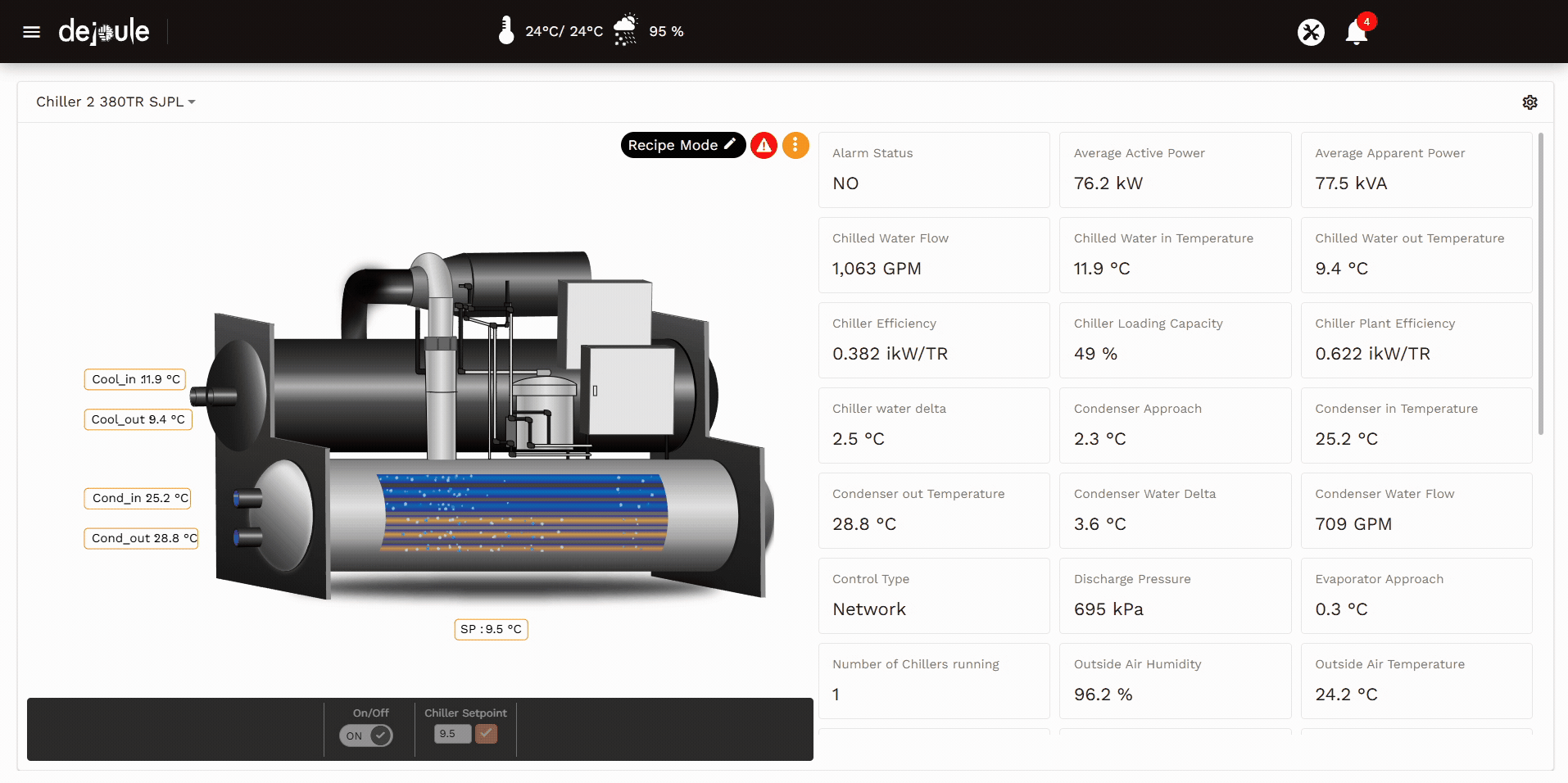Open the settings gear for chiller page
1568x783 pixels.
(1529, 102)
